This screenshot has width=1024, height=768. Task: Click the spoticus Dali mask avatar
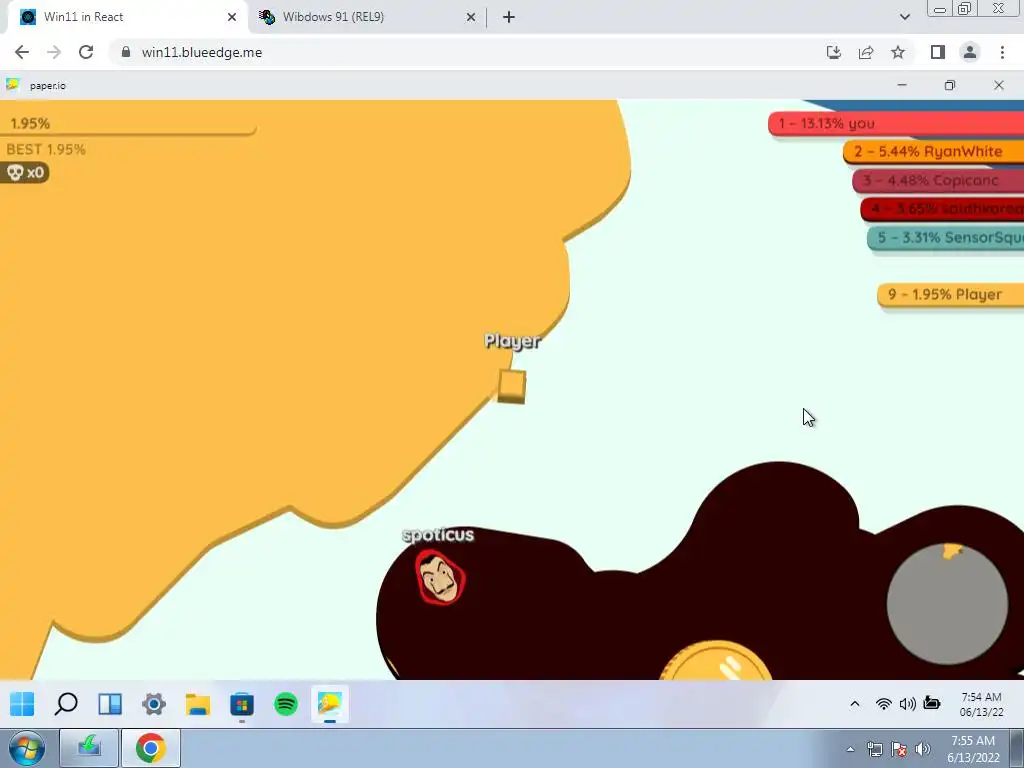tap(440, 577)
